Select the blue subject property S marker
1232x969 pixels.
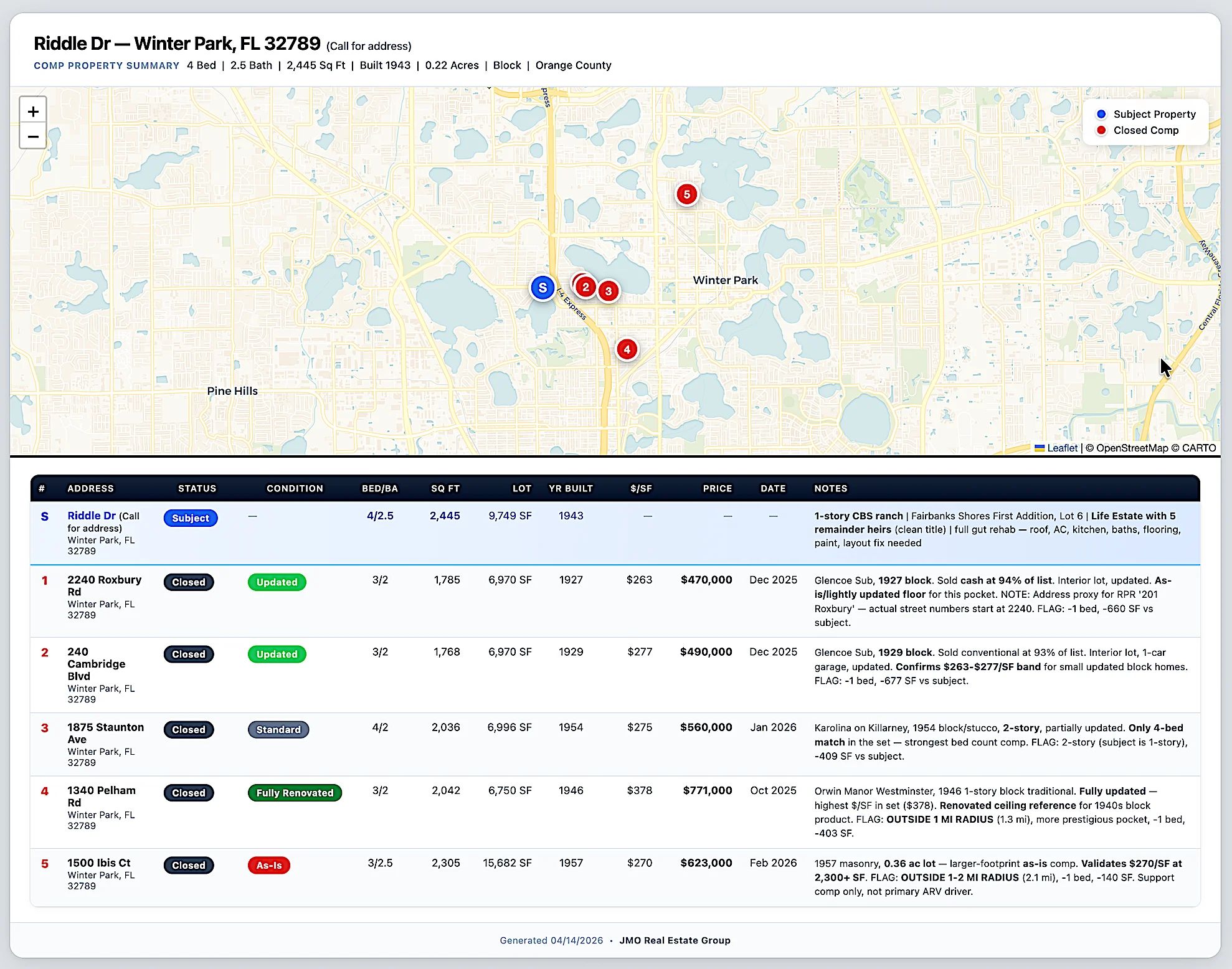543,288
